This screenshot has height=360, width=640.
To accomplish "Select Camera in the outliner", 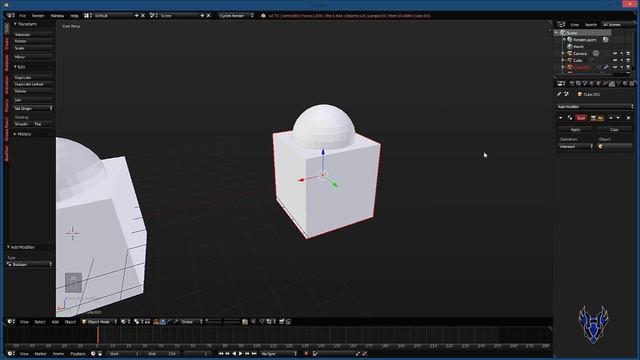I will 580,53.
